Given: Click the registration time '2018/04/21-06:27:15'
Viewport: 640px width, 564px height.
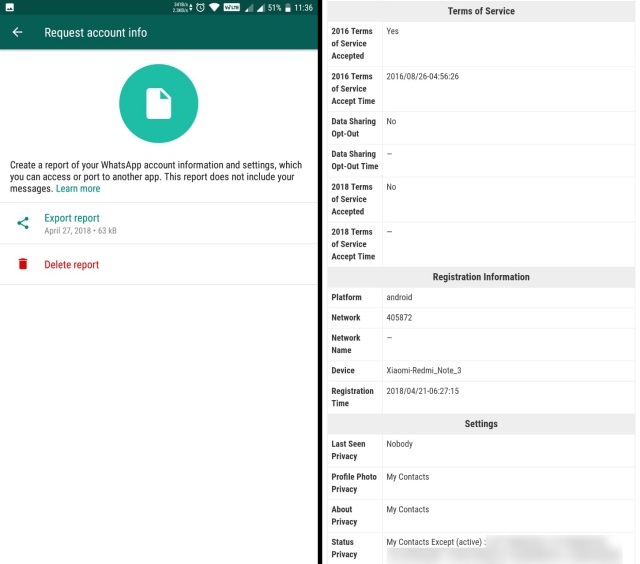Looking at the screenshot, I should tap(422, 391).
